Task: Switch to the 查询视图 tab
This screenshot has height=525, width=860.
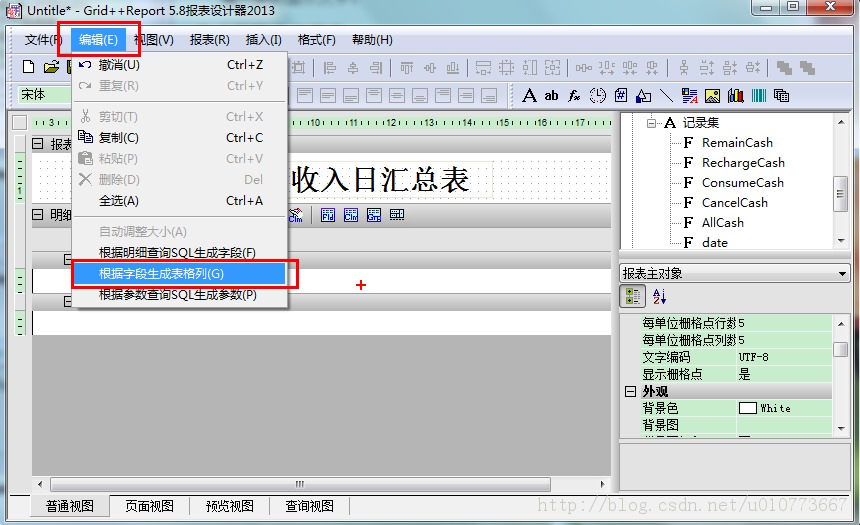Action: (x=309, y=506)
